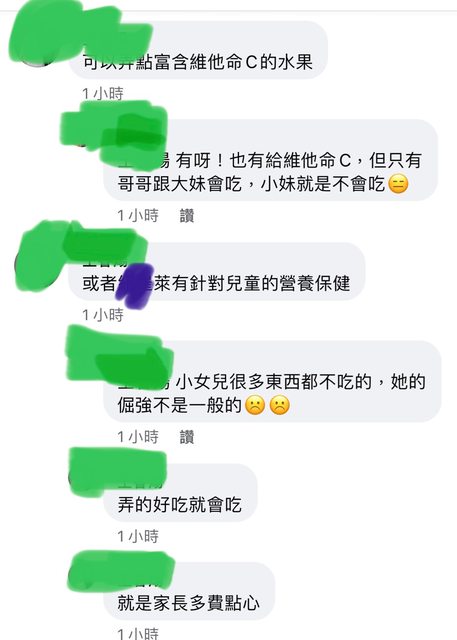The height and width of the screenshot is (640, 457).
Task: Select the comment about 針對兒童的營養保健
Action: coord(217,271)
